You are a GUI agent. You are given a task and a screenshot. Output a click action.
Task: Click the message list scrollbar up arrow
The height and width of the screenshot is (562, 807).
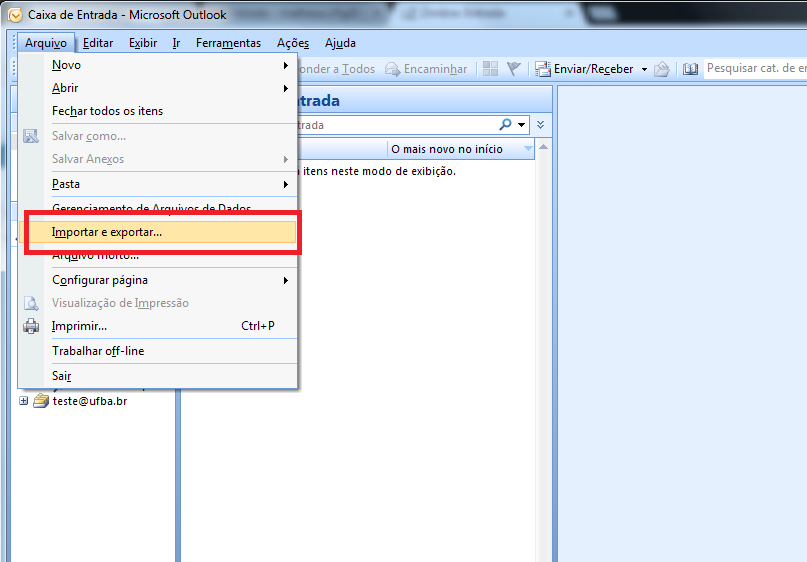click(x=543, y=149)
